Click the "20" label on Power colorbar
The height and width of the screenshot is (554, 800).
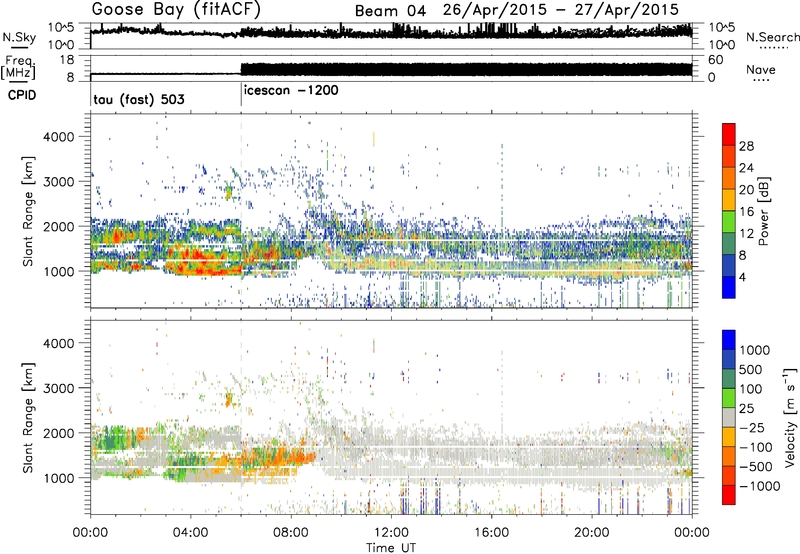pos(746,190)
